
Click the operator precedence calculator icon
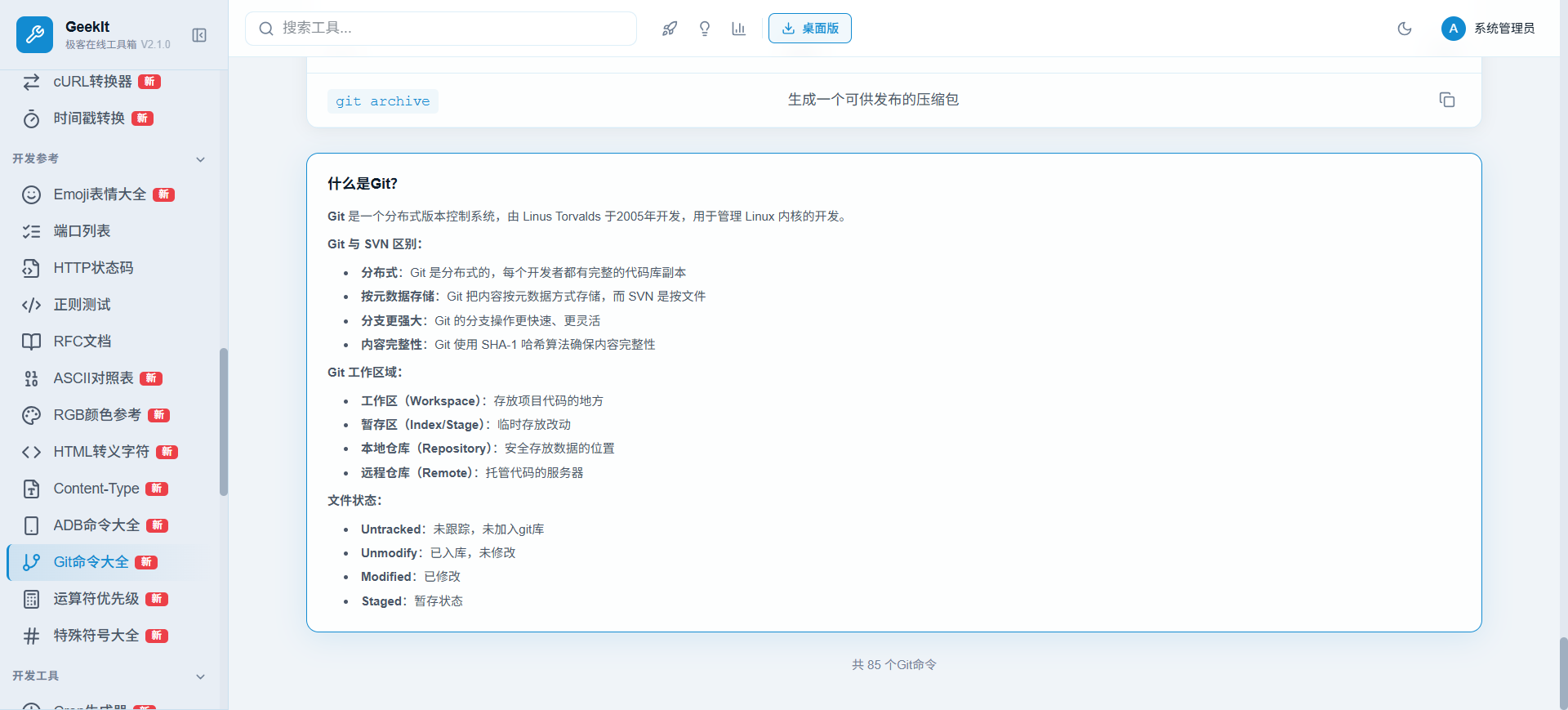31,599
